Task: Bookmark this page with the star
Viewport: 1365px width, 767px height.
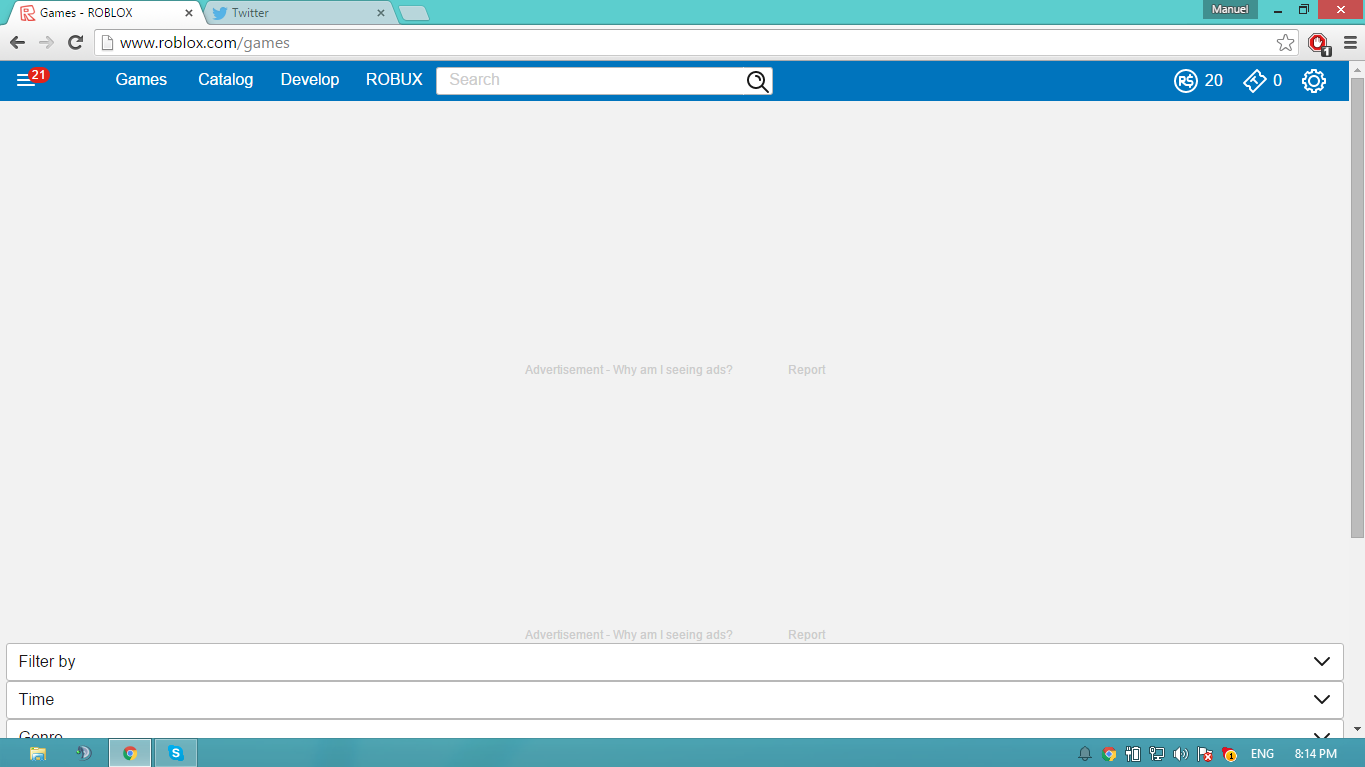Action: point(1286,43)
